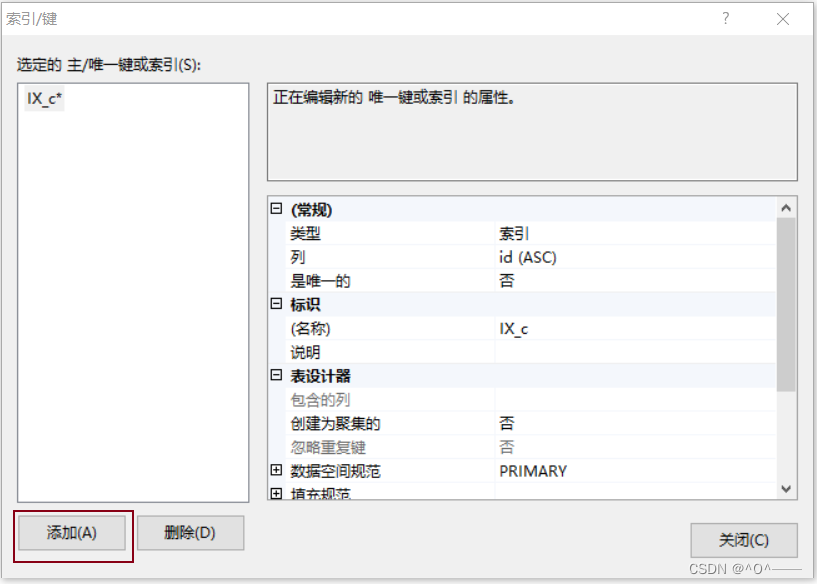This screenshot has height=584, width=817.
Task: Collapse the 标识 section
Action: tap(276, 304)
